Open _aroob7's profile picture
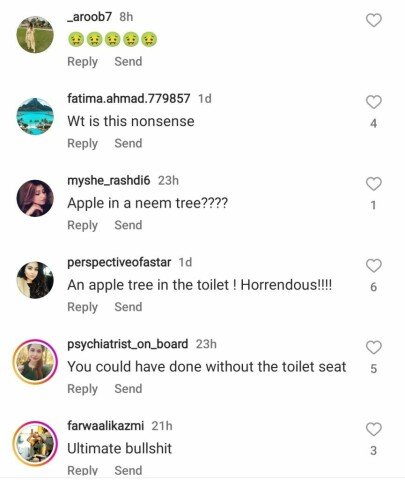 35,35
